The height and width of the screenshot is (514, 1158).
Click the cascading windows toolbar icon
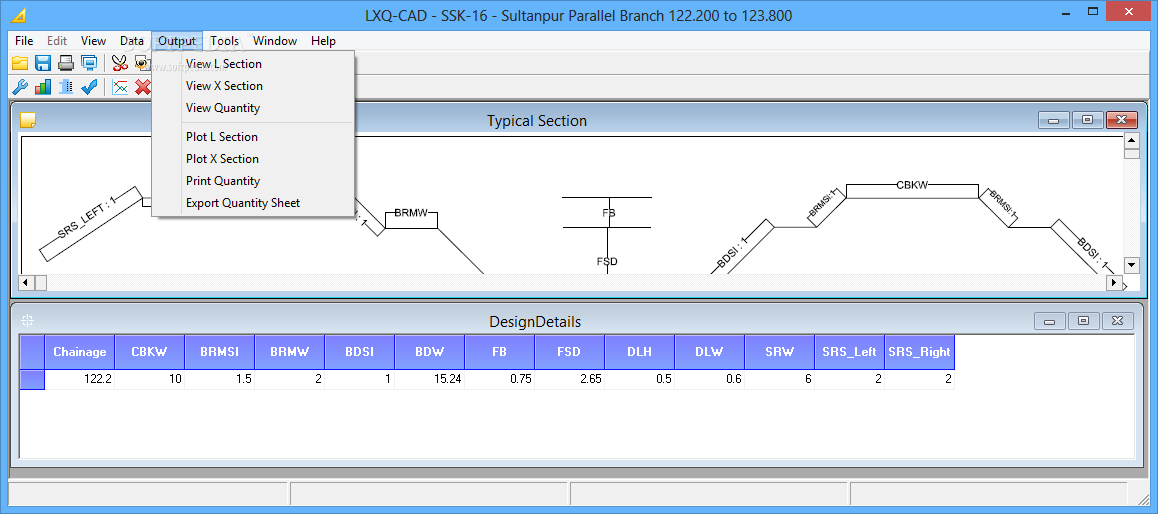click(89, 63)
